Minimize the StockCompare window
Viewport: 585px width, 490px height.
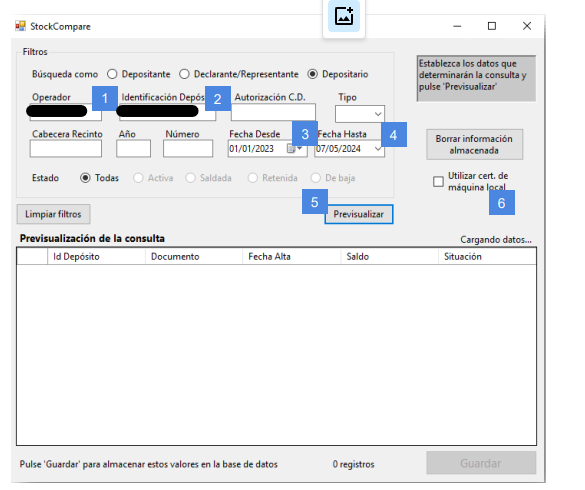[457, 26]
